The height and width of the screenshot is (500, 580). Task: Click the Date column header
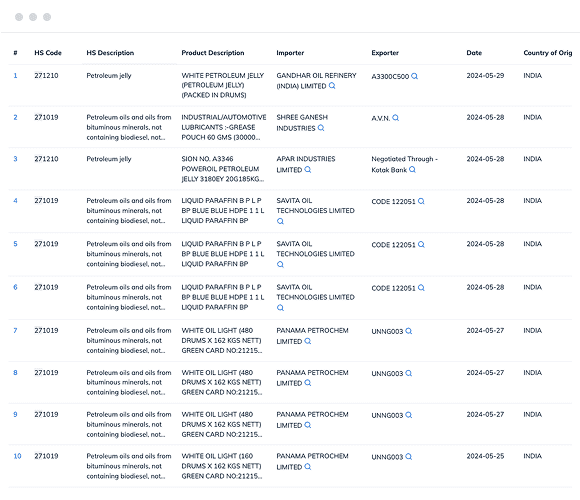[x=474, y=53]
